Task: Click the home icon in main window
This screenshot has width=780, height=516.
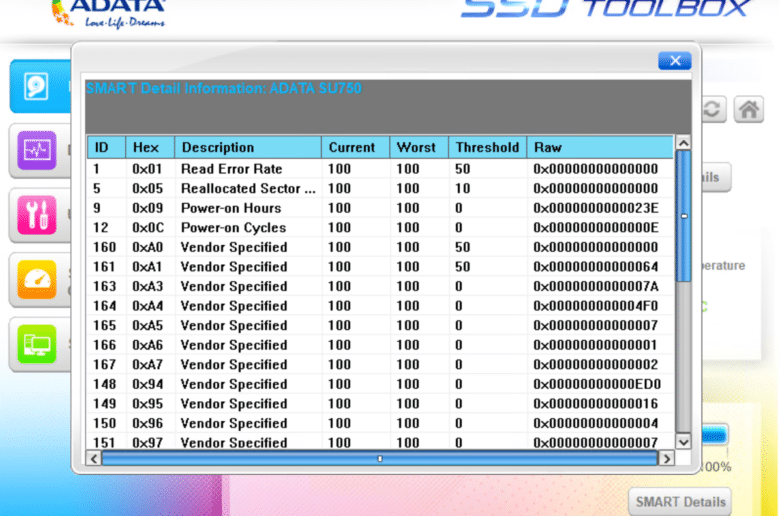Action: 749,109
